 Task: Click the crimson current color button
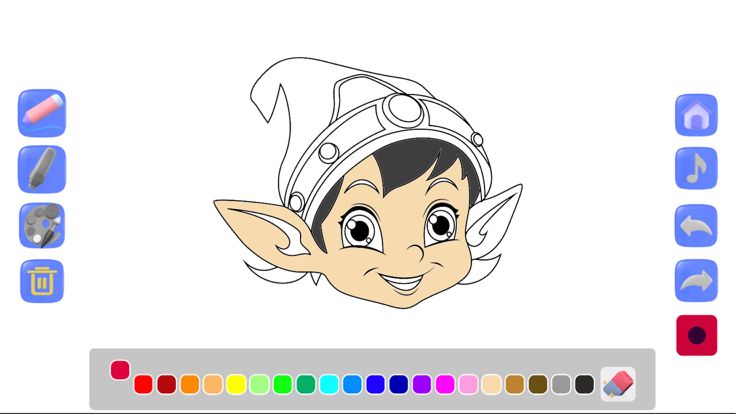[x=697, y=335]
